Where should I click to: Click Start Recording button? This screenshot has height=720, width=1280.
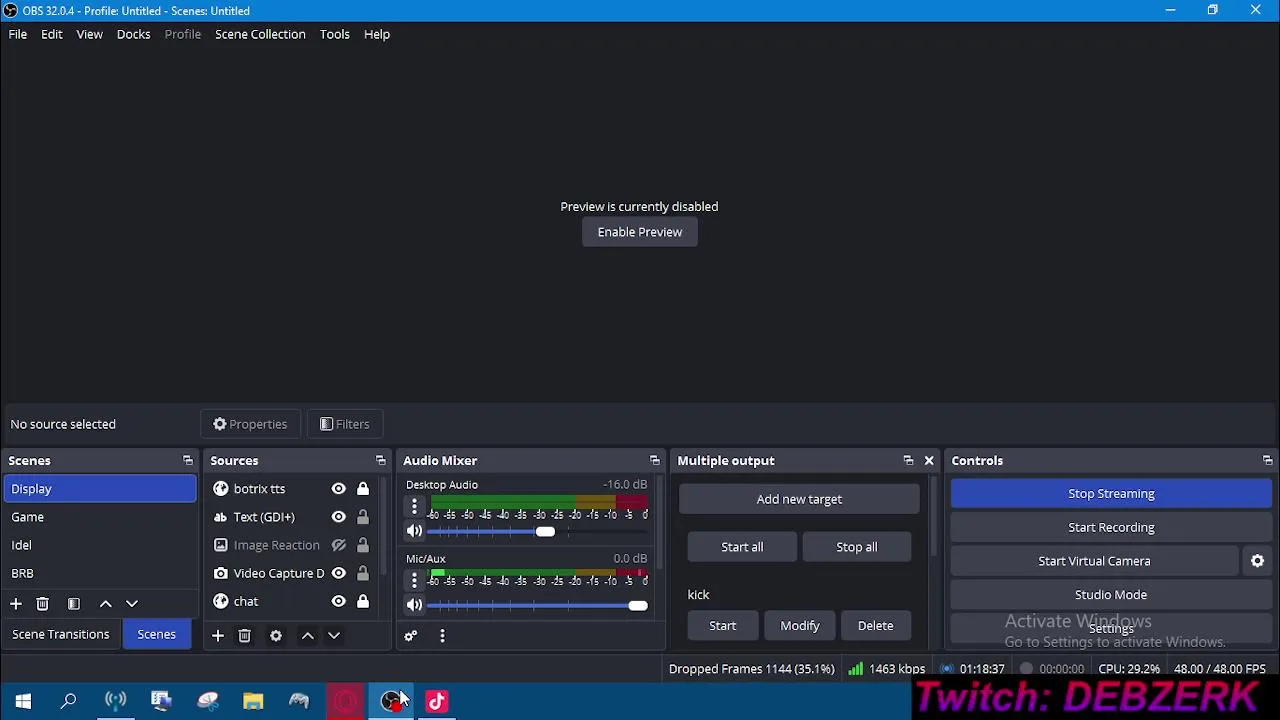click(x=1111, y=527)
